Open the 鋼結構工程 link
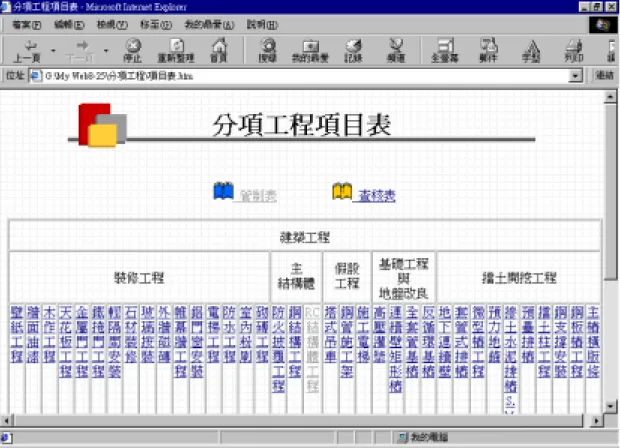 295,341
